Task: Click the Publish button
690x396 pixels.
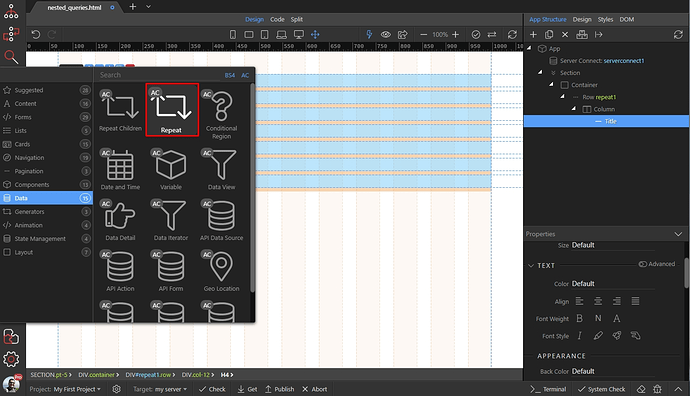Action: (x=279, y=389)
